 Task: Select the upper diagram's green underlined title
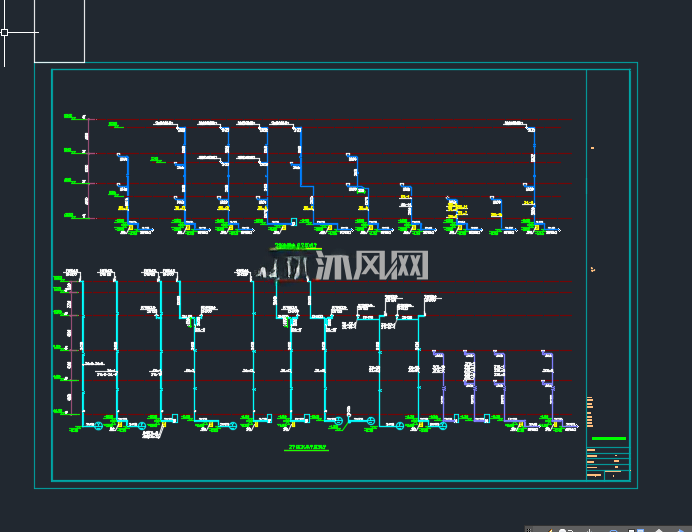click(x=296, y=246)
